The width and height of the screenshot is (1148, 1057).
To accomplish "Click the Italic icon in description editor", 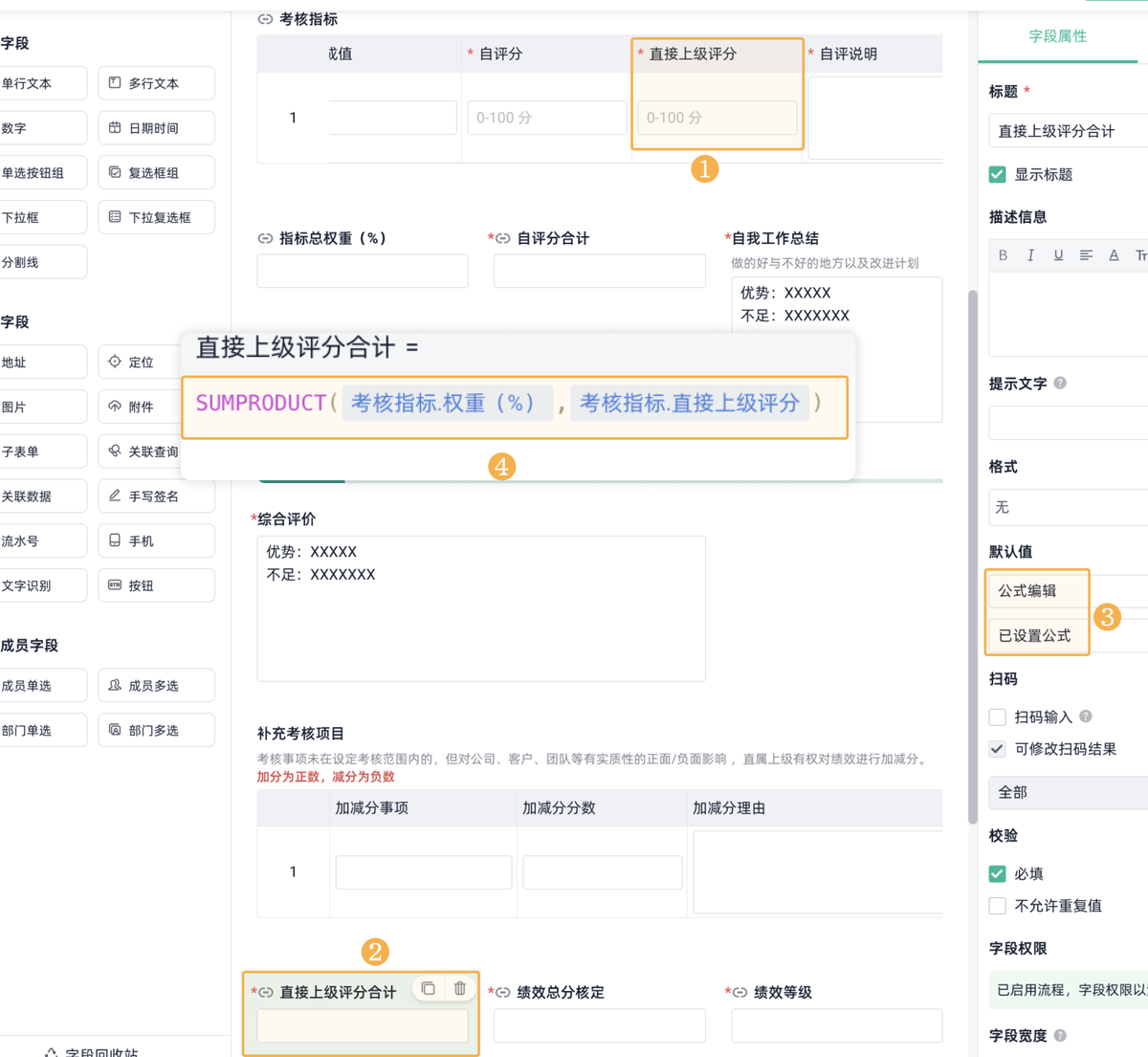I will pyautogui.click(x=1030, y=255).
